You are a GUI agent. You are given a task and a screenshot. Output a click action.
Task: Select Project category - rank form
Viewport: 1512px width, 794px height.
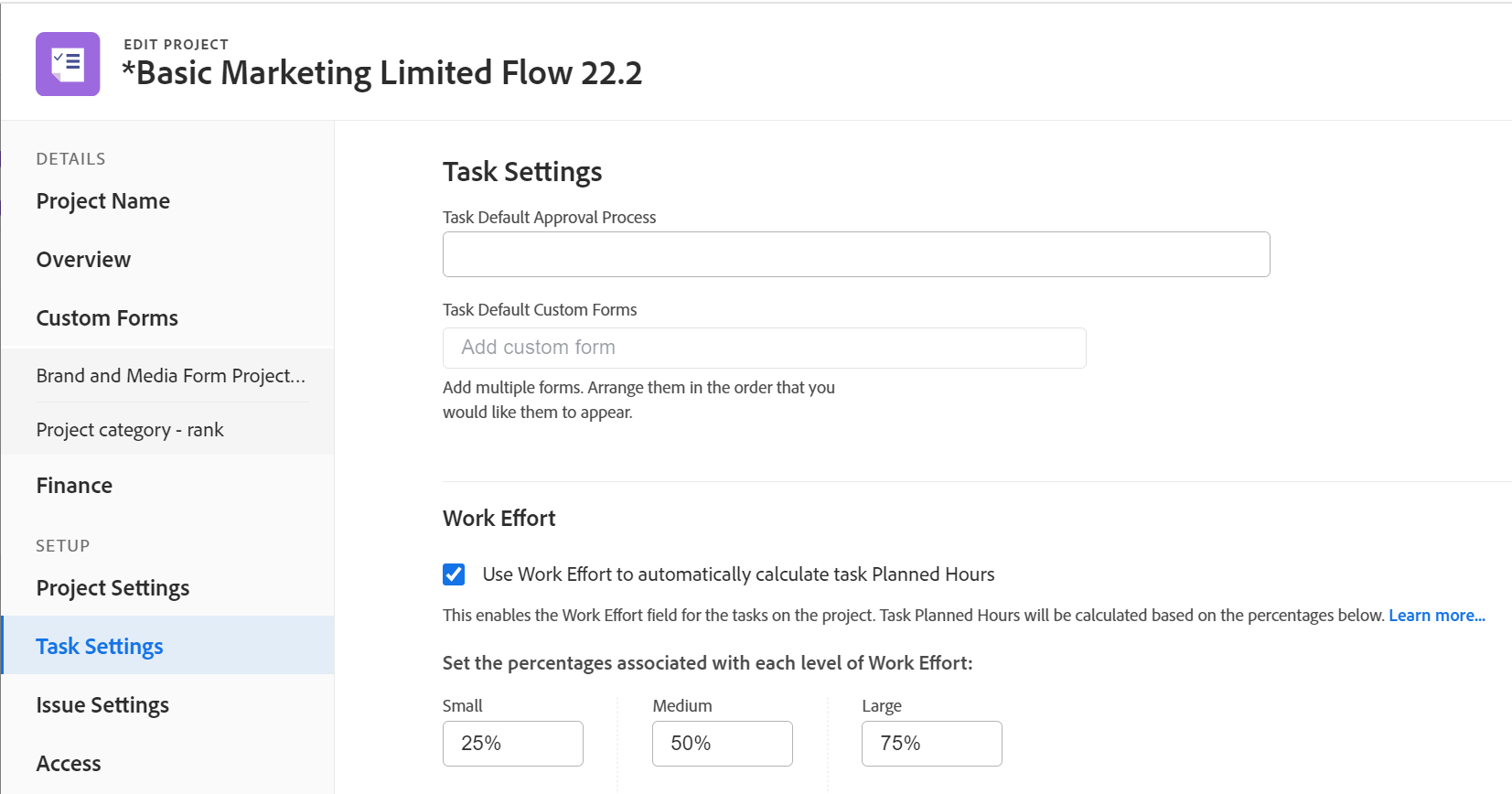coord(130,430)
